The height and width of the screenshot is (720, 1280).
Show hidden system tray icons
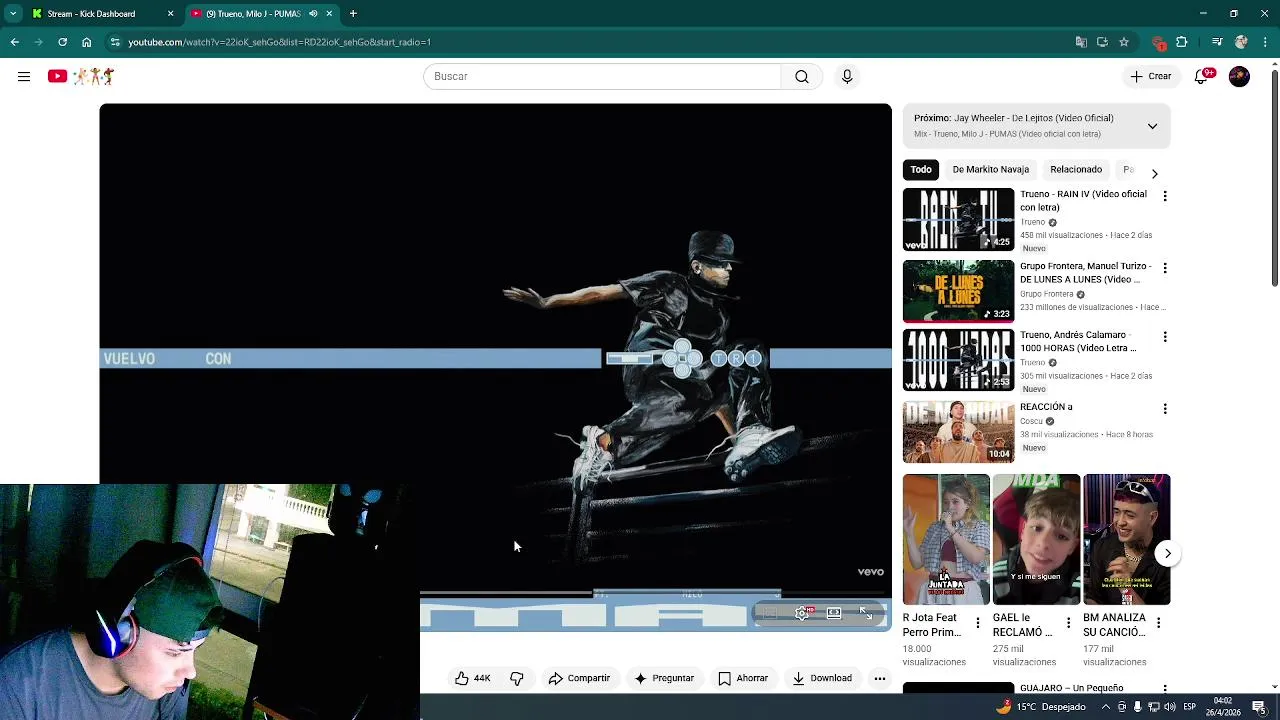point(1105,707)
